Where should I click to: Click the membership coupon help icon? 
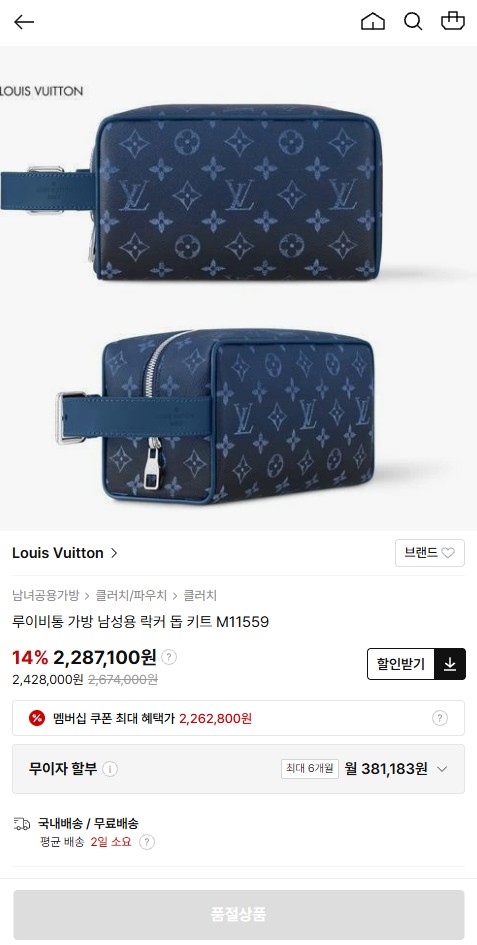click(440, 718)
